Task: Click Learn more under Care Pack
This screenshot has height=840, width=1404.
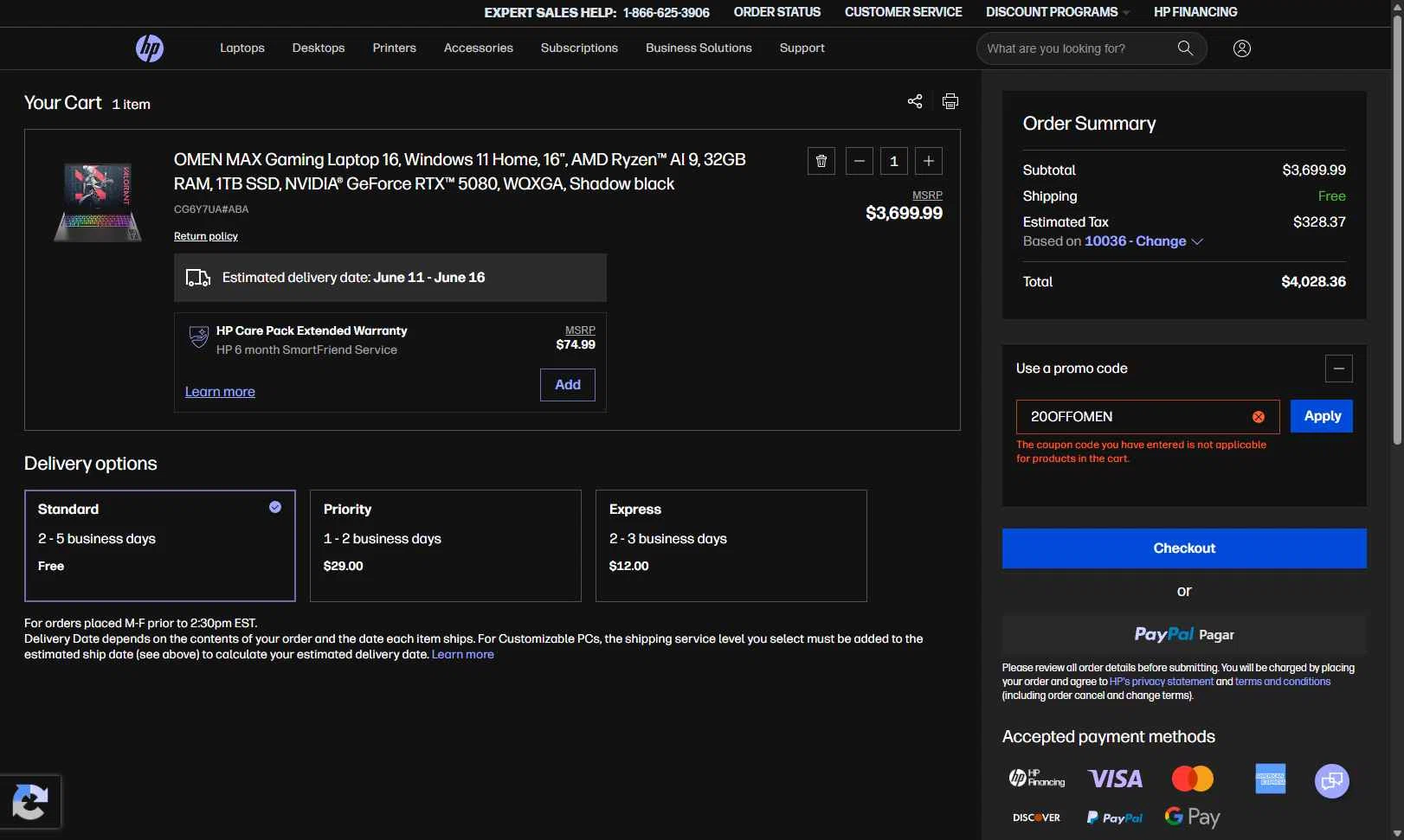Action: [x=220, y=392]
